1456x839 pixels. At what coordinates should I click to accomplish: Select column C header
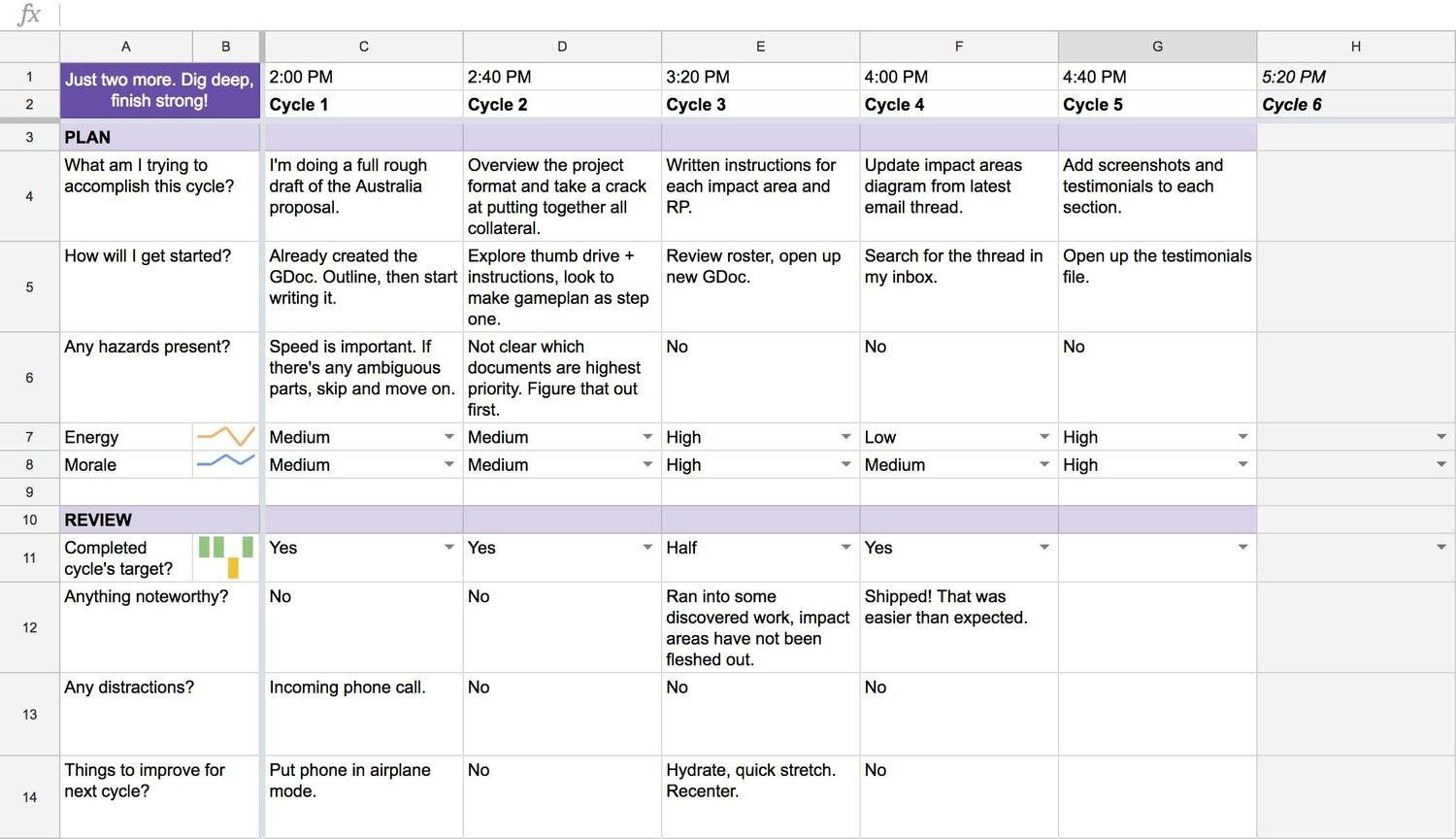coord(363,47)
